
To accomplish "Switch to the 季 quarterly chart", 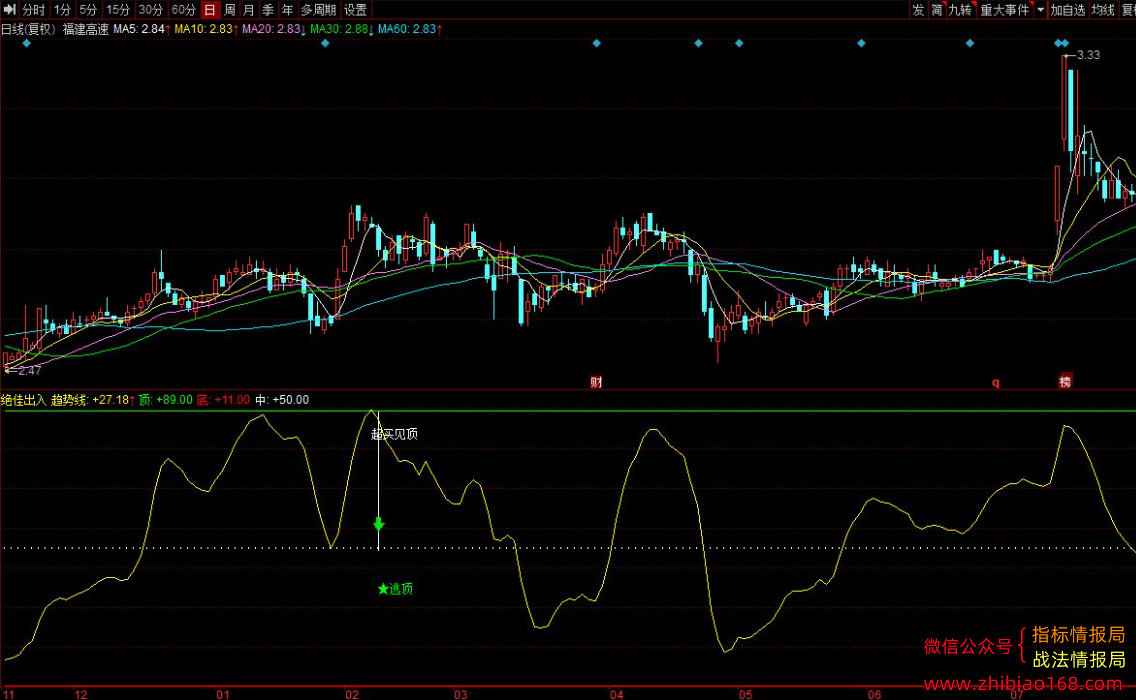I will coord(268,9).
